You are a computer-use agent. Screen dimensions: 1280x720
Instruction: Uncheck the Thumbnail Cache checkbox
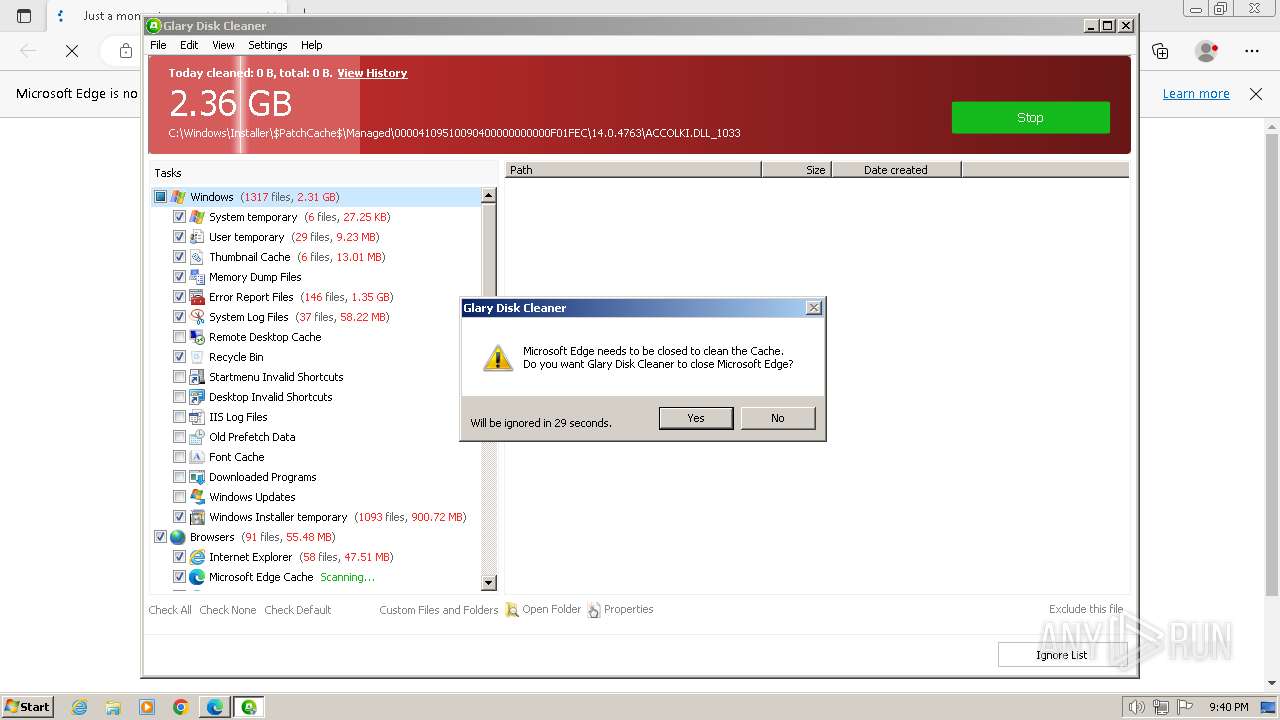179,257
